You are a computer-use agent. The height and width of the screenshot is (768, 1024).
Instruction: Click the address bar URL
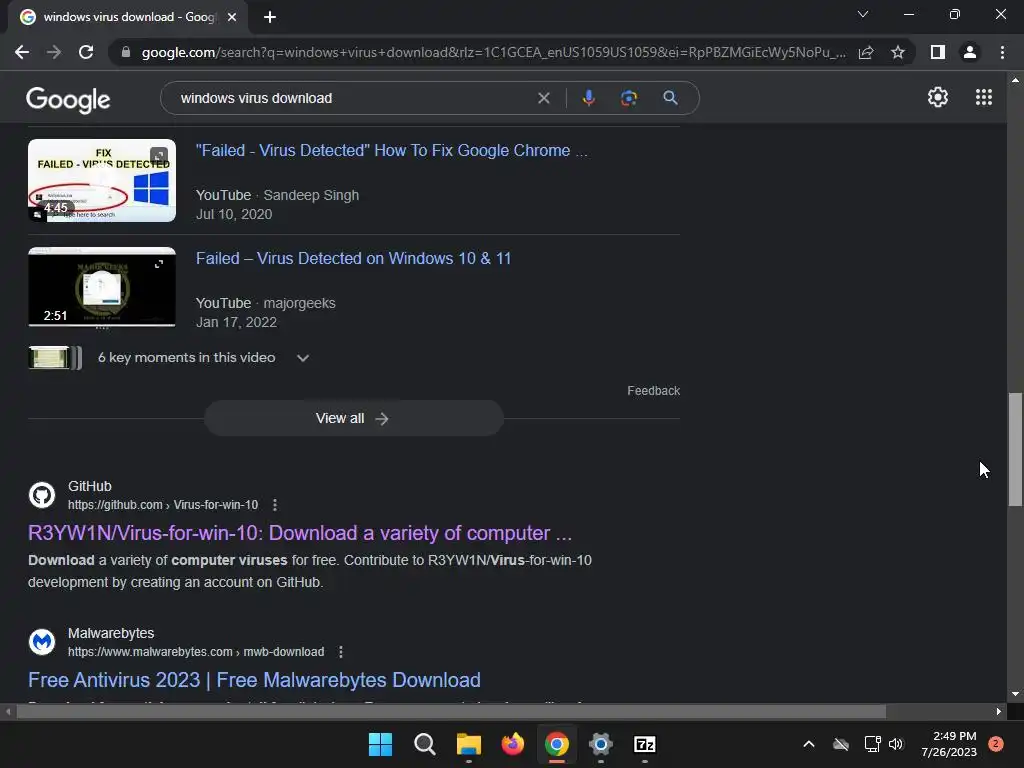point(493,52)
